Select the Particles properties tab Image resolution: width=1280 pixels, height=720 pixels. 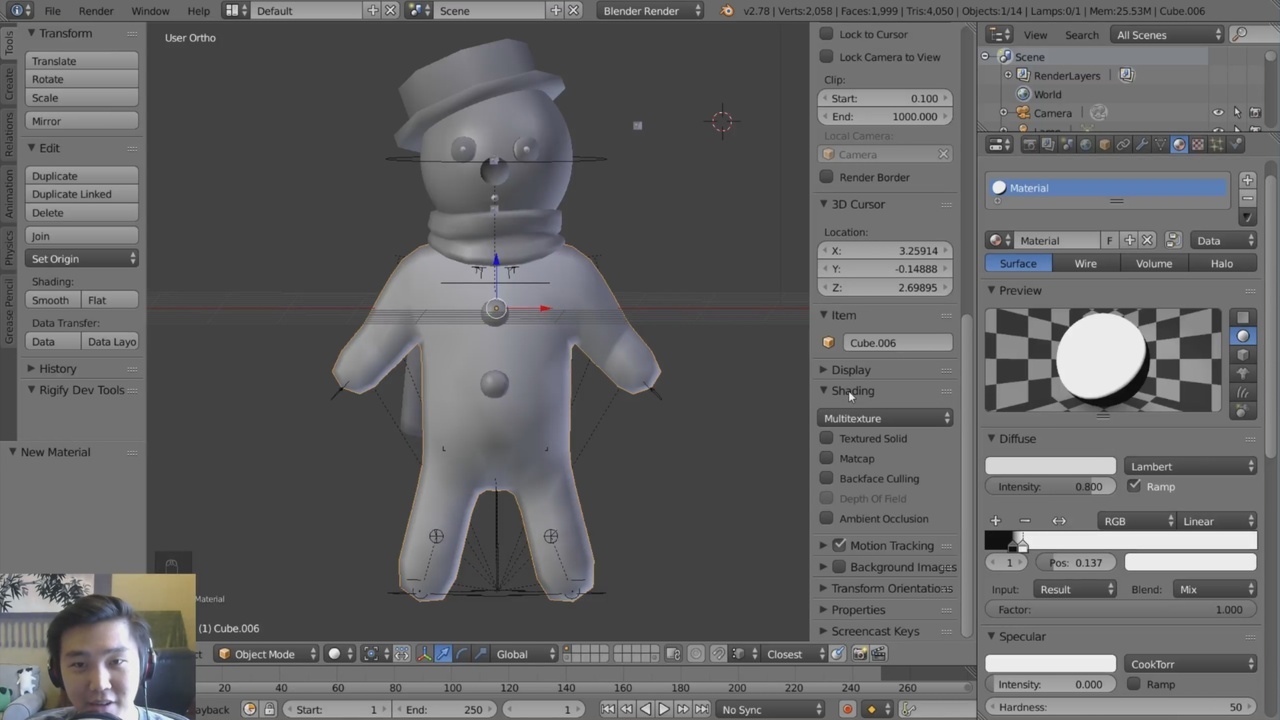pos(1215,144)
